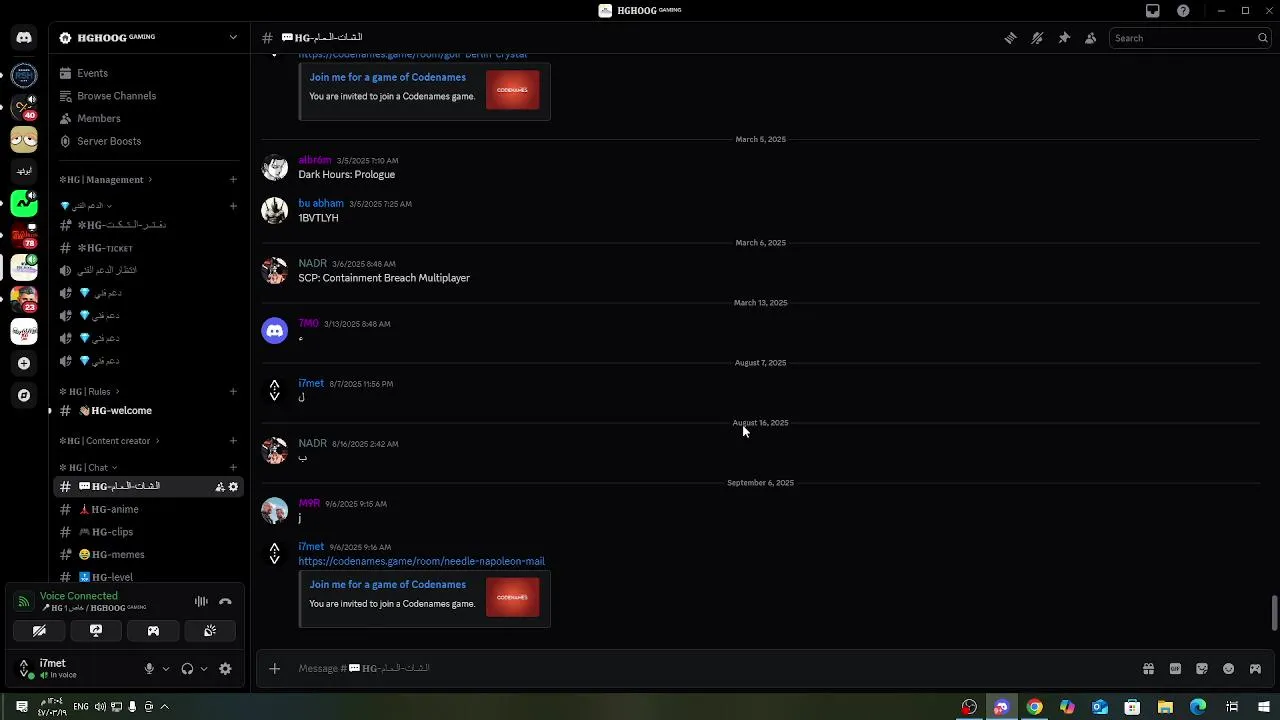Open the GIF picker
Image resolution: width=1280 pixels, height=720 pixels.
click(1175, 669)
